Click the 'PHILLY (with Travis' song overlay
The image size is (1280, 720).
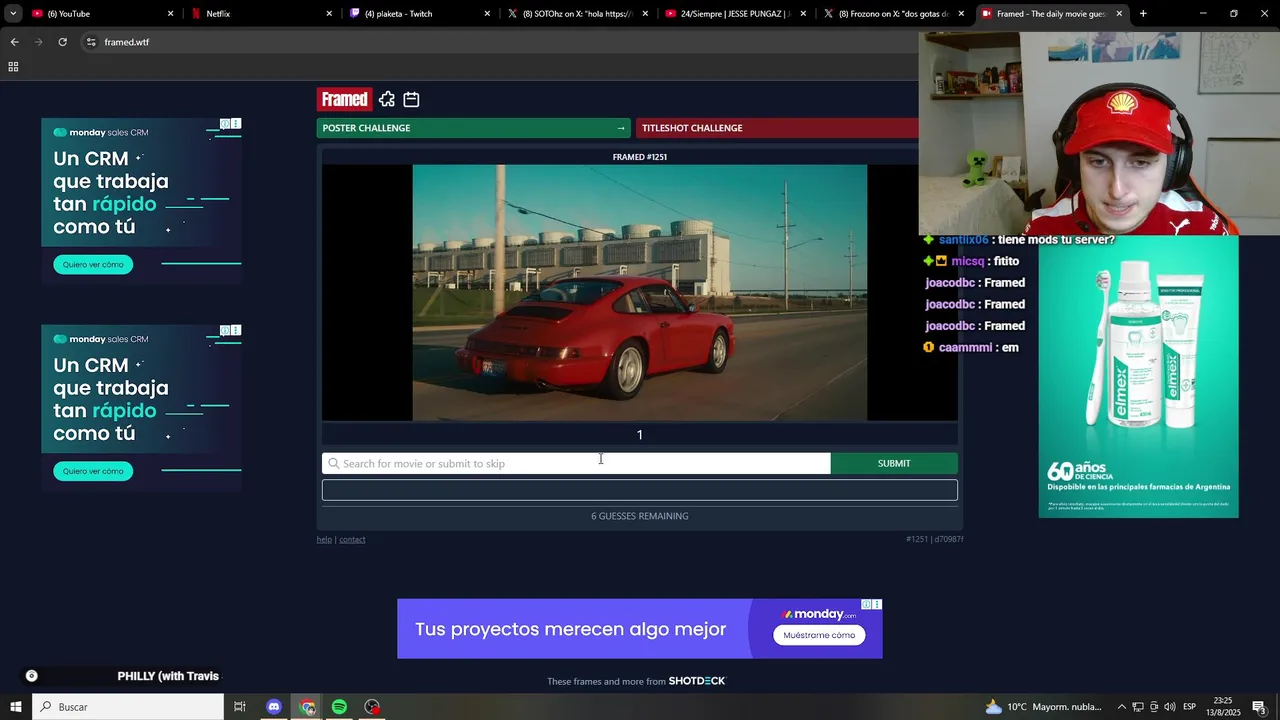tap(168, 676)
